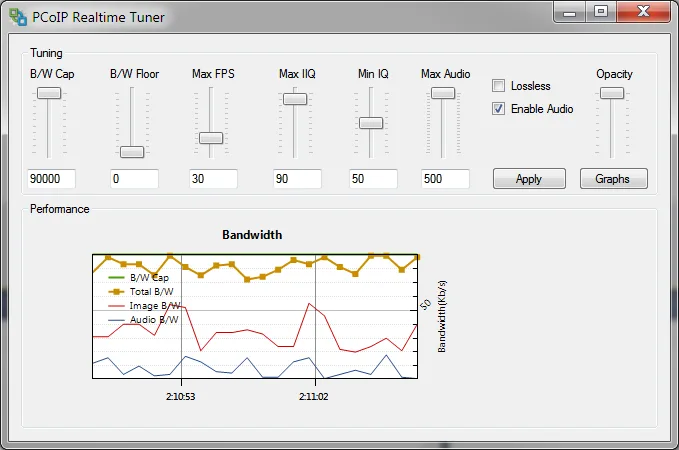Focus the B/W Floor field showing 0
Screen dimensions: 679x450
point(135,179)
